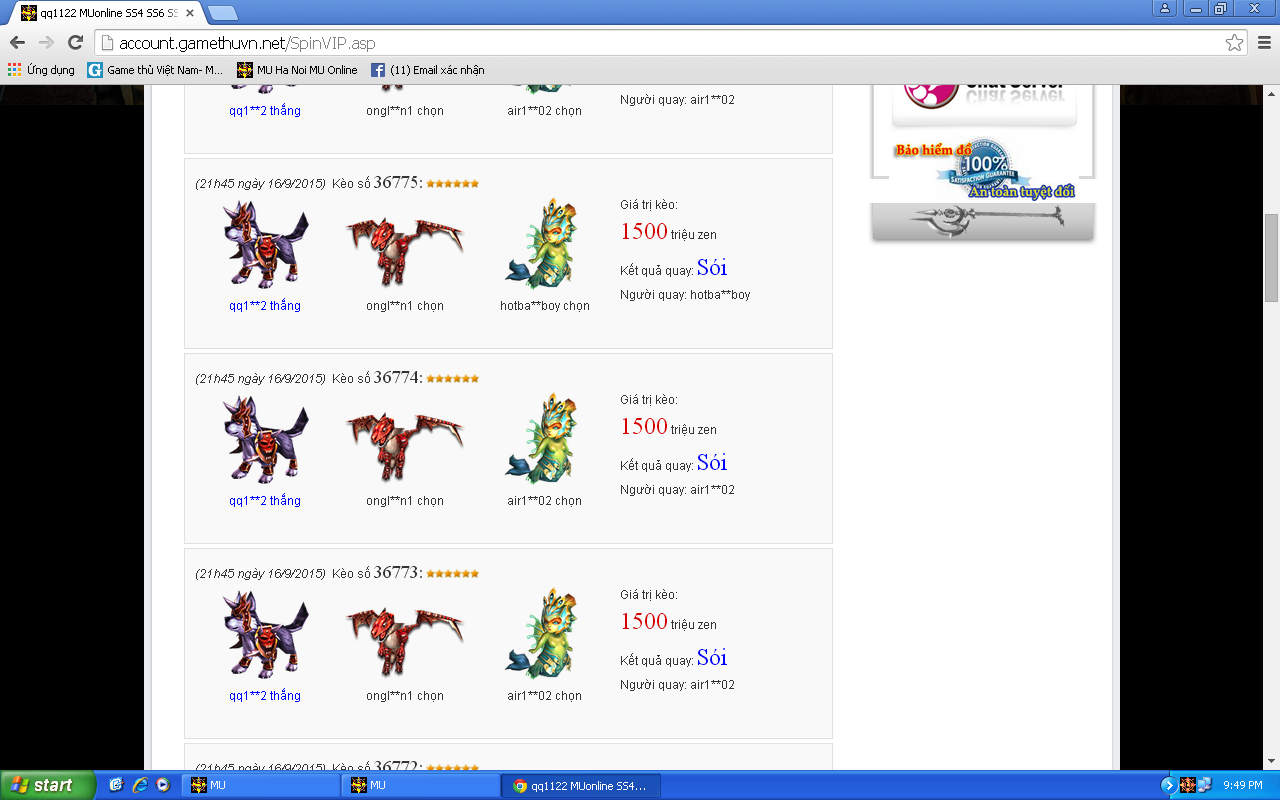Open a new browser tab
Image resolution: width=1280 pixels, height=800 pixels.
(x=222, y=13)
